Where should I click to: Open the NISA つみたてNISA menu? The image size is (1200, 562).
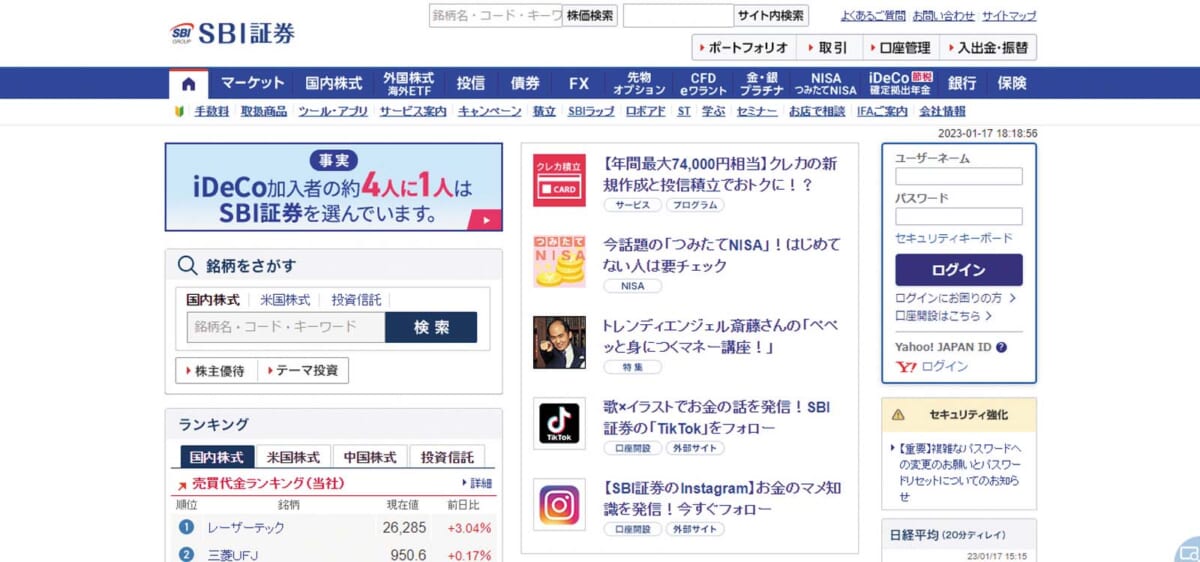(x=826, y=83)
